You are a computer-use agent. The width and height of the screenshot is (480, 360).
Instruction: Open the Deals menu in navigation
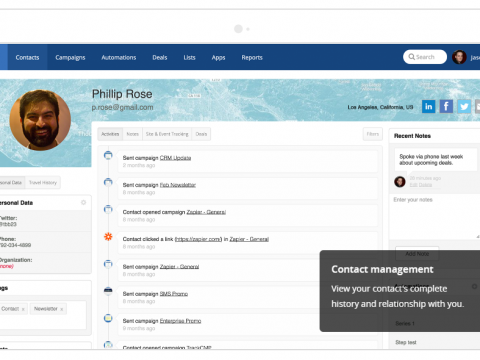pos(160,57)
